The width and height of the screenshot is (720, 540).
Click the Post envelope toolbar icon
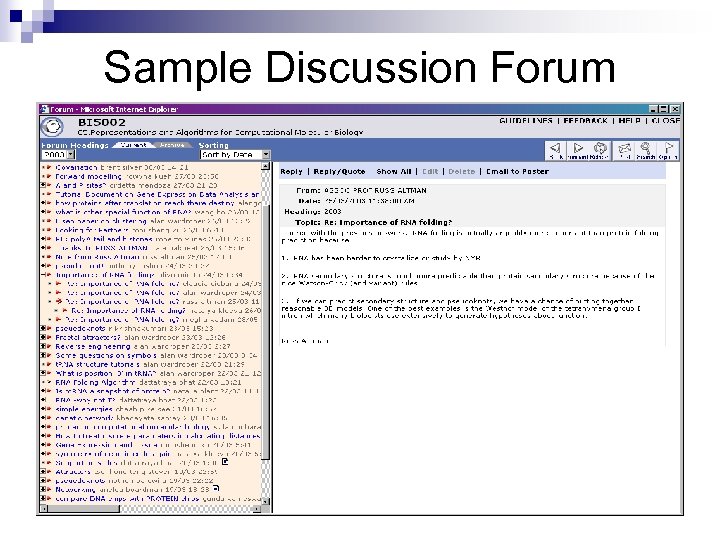coord(624,150)
